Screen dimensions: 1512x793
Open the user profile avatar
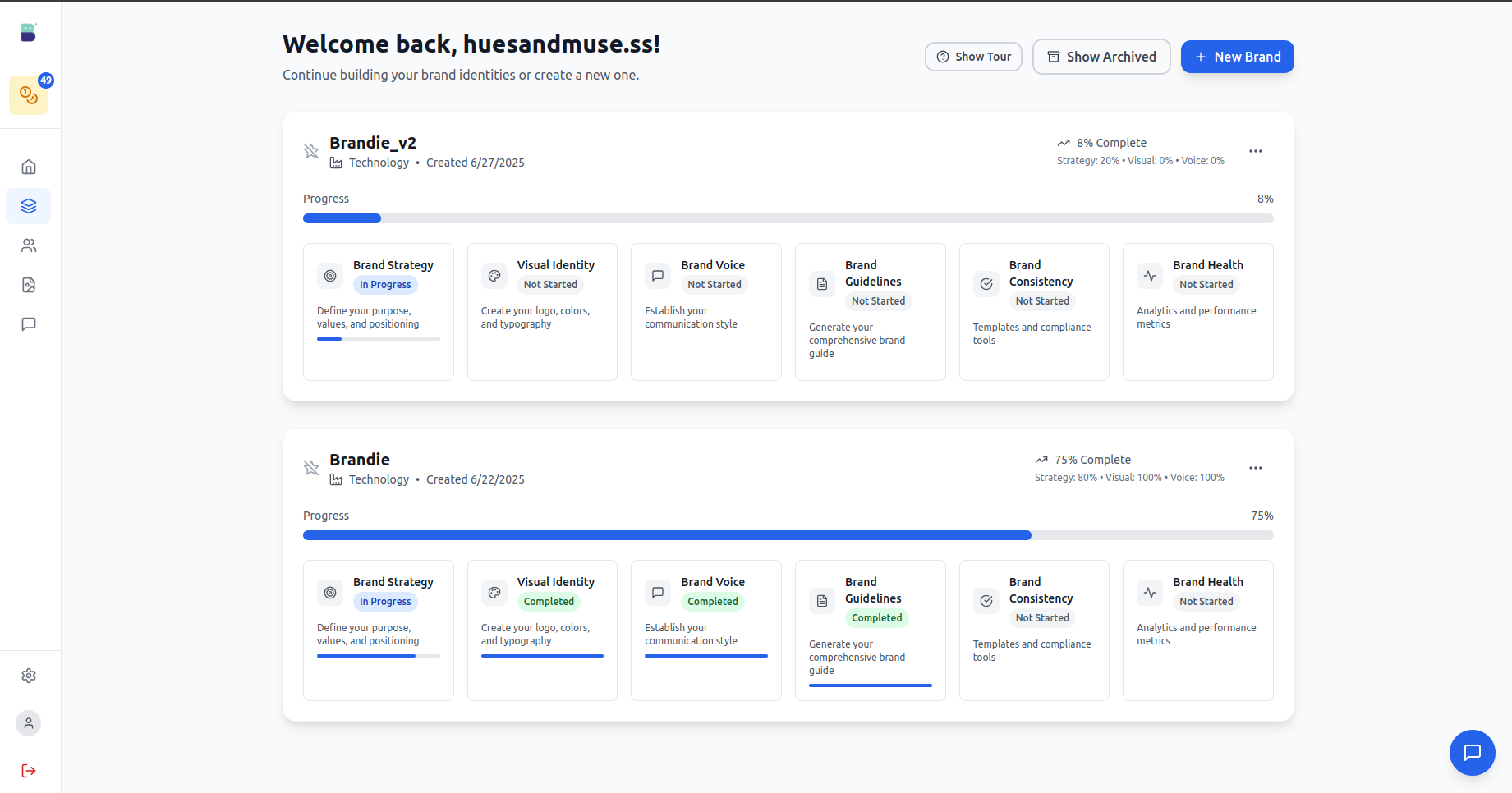(29, 723)
